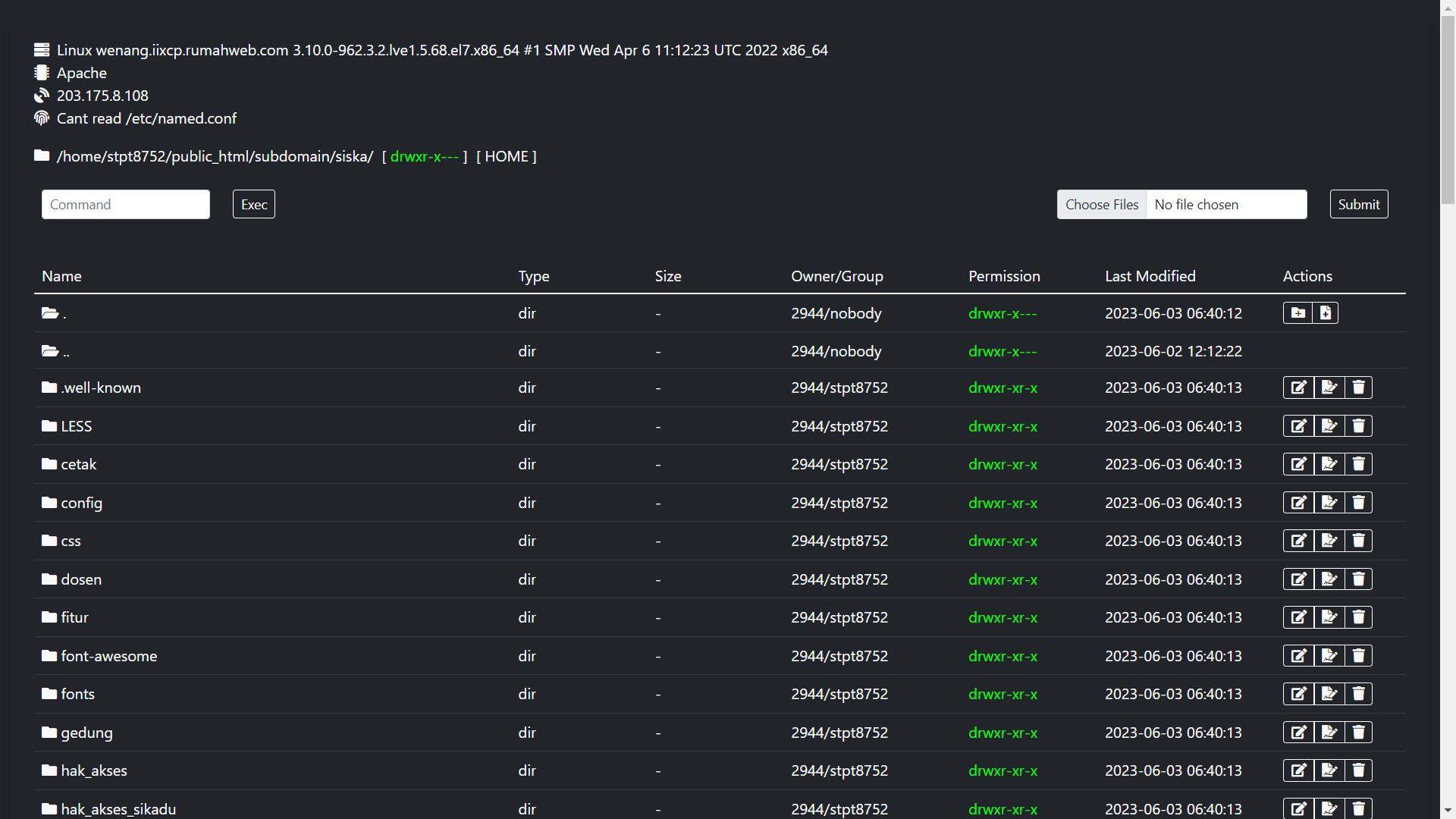Screen dimensions: 1456x819
Task: Click the file-signature icon for css folder
Action: click(x=1329, y=541)
